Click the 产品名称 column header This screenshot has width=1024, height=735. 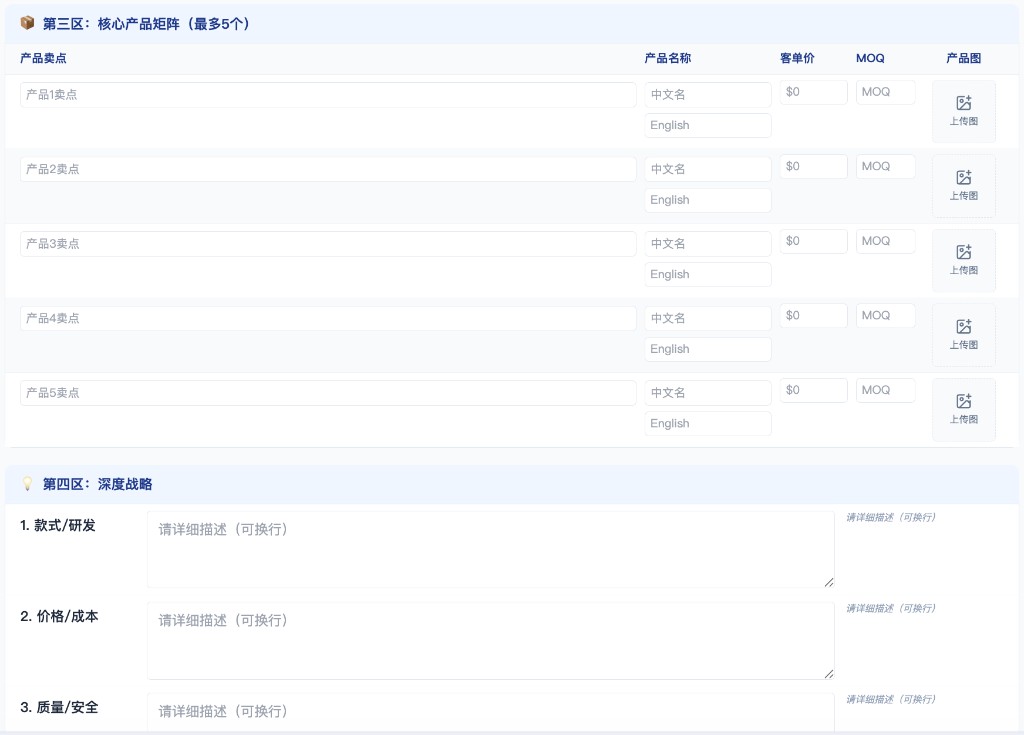[x=667, y=58]
